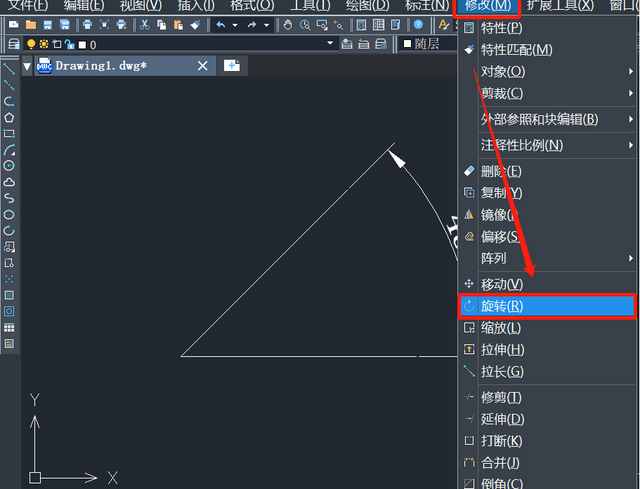
Task: Open the Layer properties manager icon
Action: point(14,44)
